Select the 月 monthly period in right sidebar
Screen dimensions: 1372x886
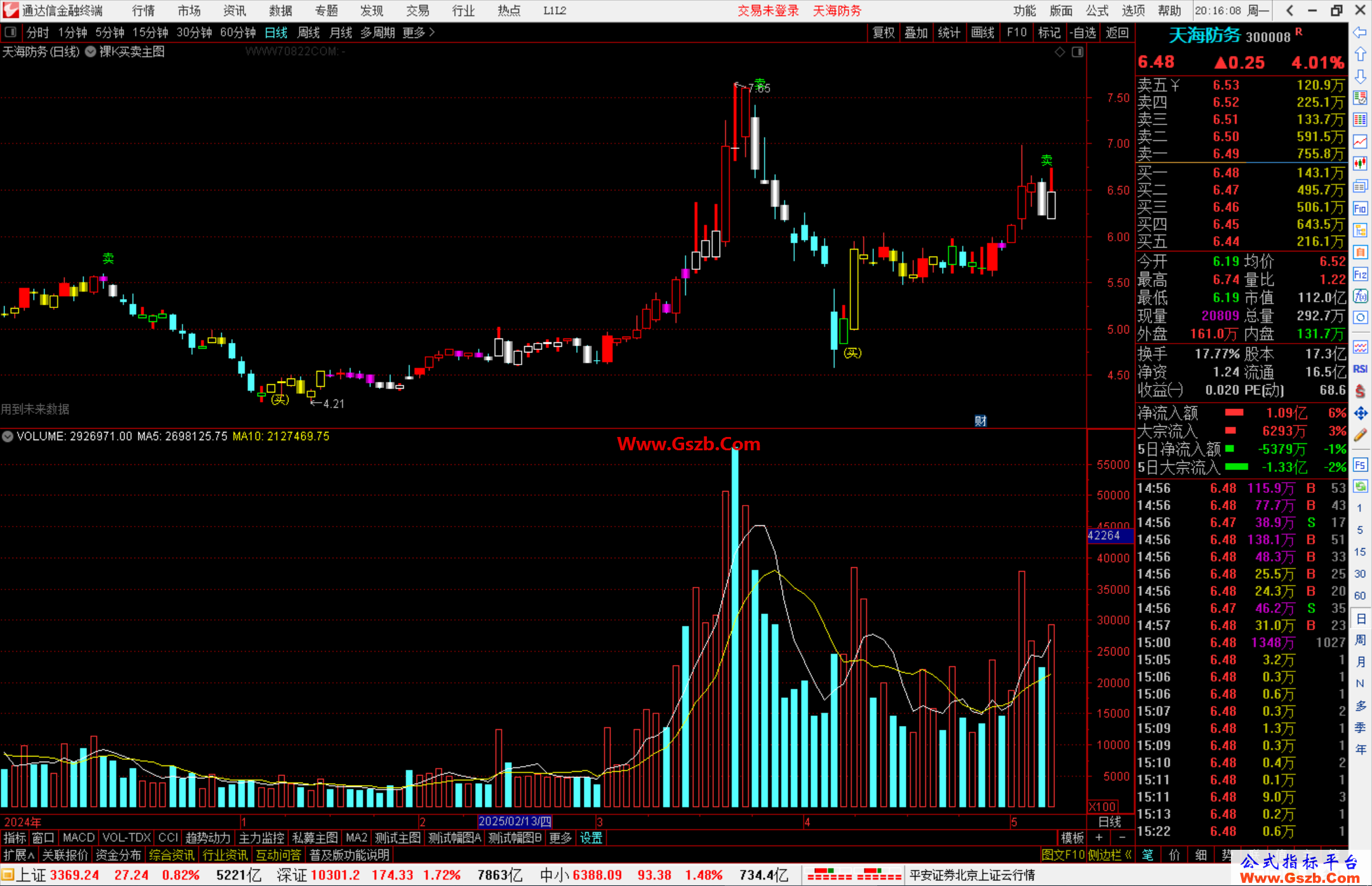point(1360,662)
